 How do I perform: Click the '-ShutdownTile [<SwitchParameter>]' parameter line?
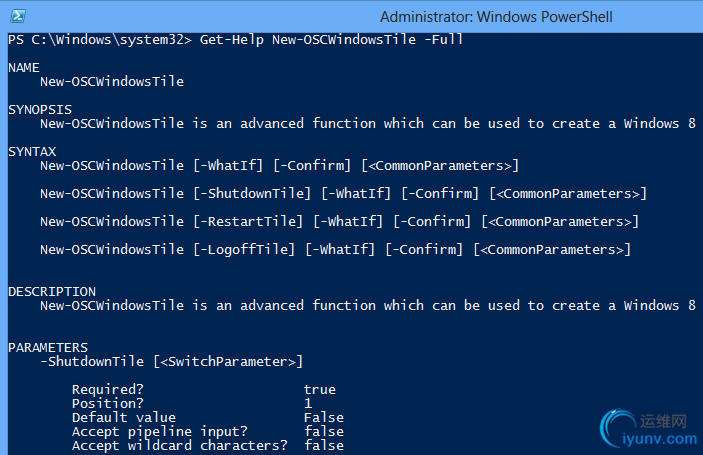[x=171, y=361]
